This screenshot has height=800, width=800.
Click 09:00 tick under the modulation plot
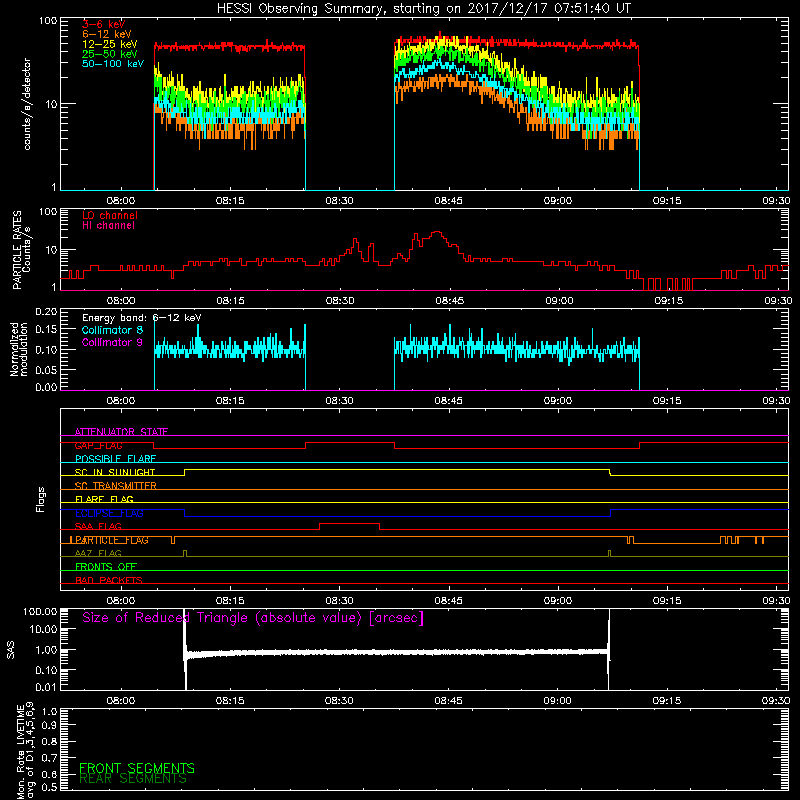pyautogui.click(x=558, y=401)
